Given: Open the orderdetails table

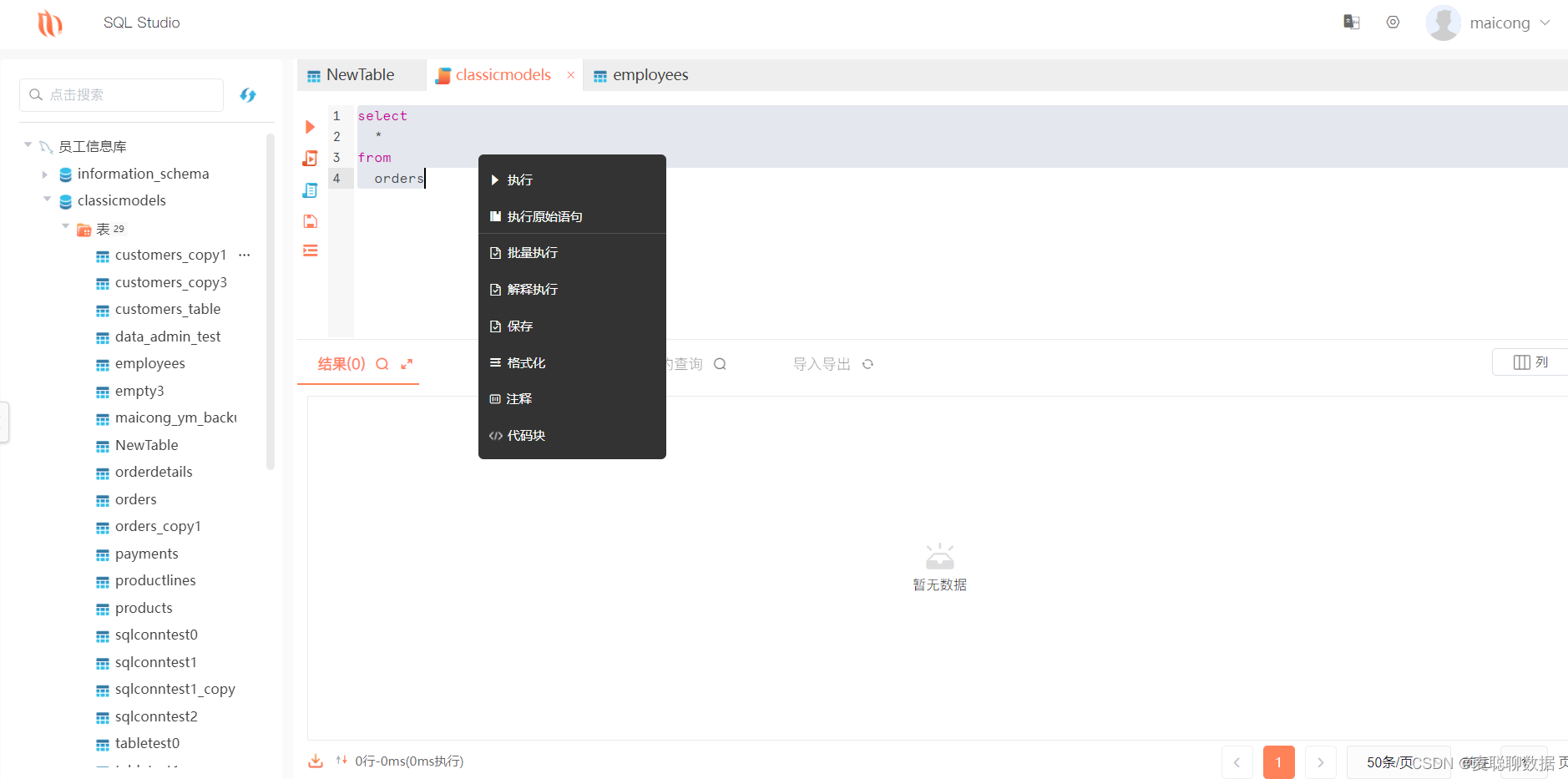Looking at the screenshot, I should click(x=154, y=472).
